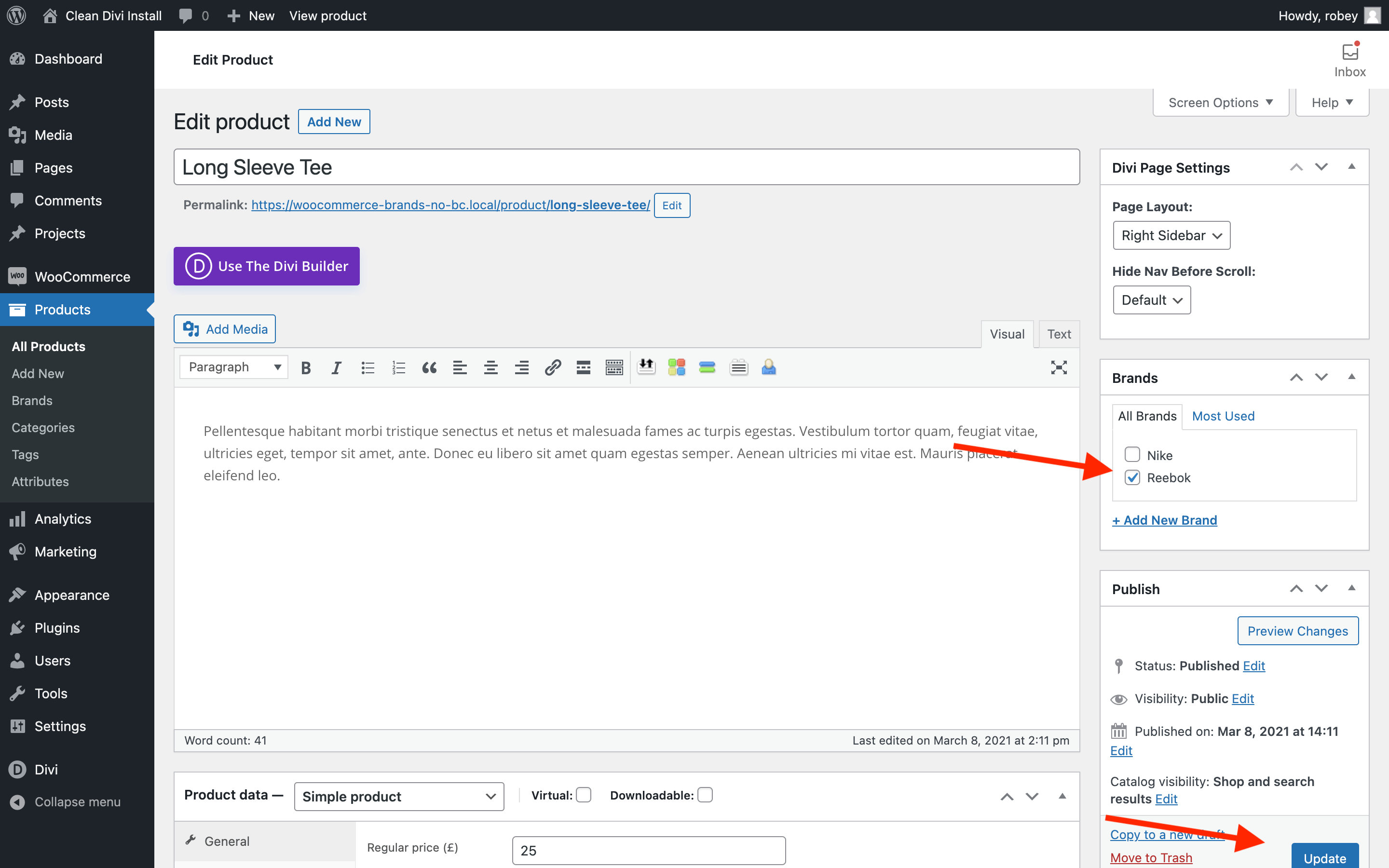The height and width of the screenshot is (868, 1389).
Task: Switch to the Text editor tab
Action: (1059, 334)
